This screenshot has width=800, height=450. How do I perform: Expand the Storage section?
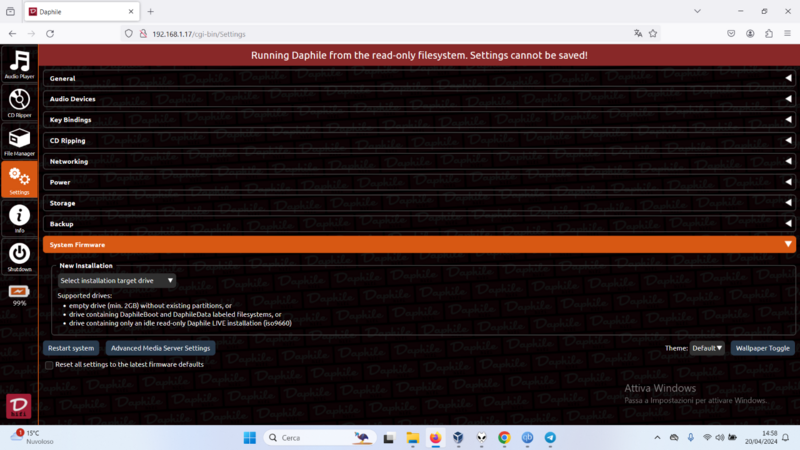click(x=419, y=203)
